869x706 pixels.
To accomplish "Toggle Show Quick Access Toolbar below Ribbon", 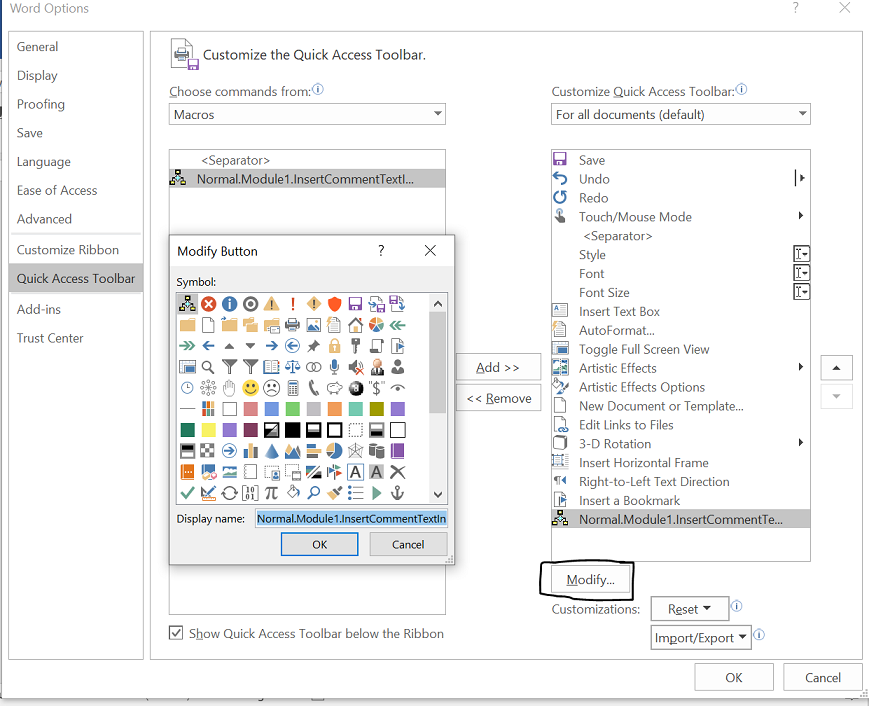I will point(176,633).
